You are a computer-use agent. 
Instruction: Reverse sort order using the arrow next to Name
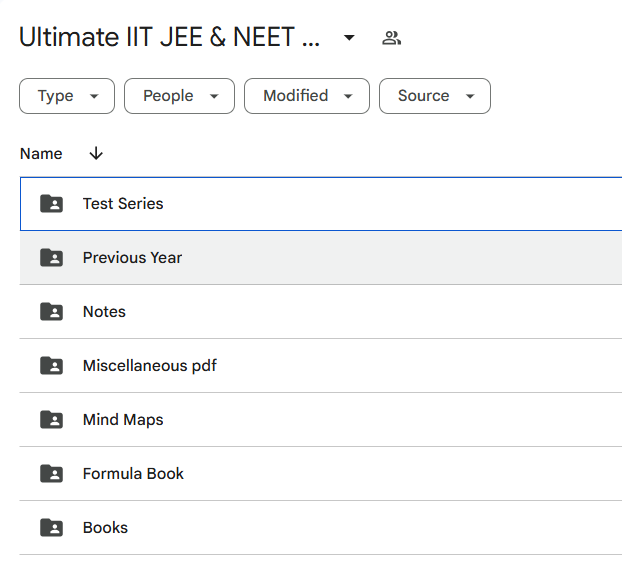[x=96, y=153]
